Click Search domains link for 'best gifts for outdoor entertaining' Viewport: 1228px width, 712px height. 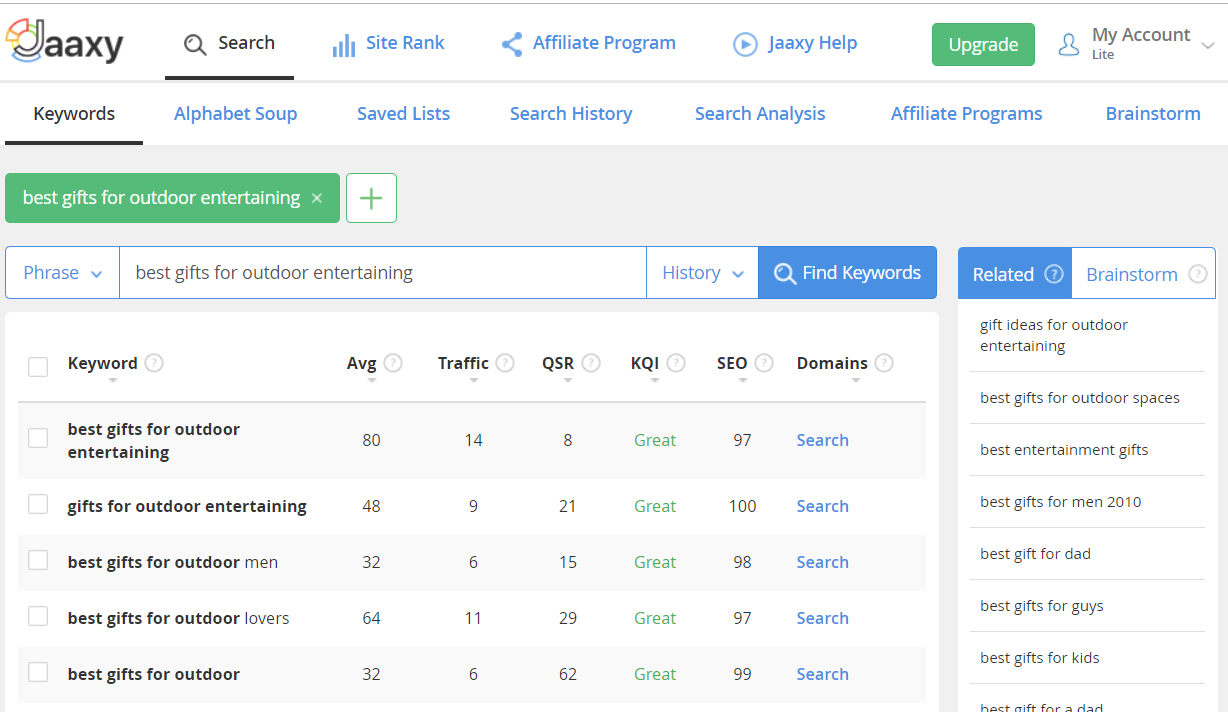click(822, 440)
